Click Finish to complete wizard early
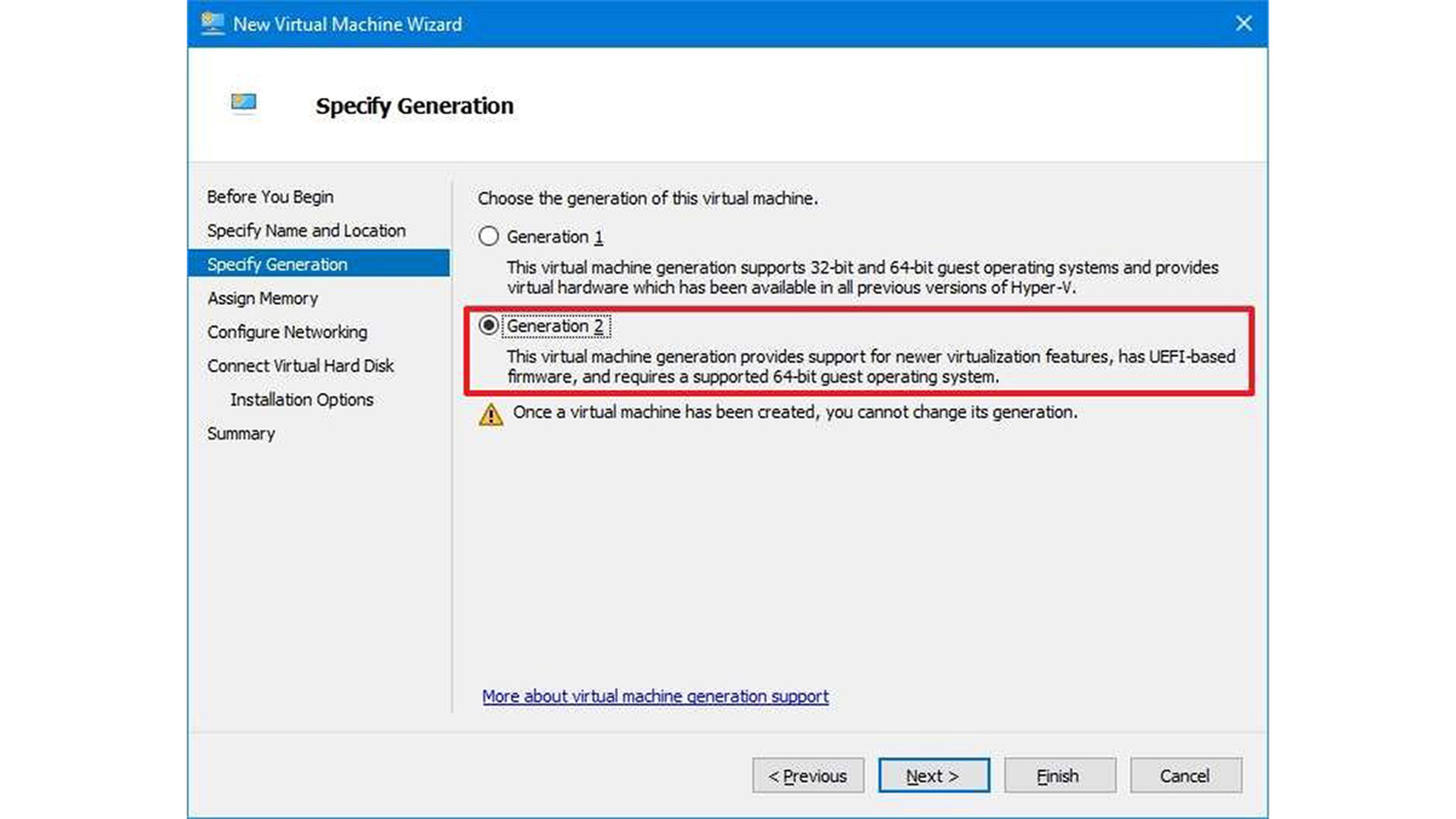 click(x=1057, y=775)
